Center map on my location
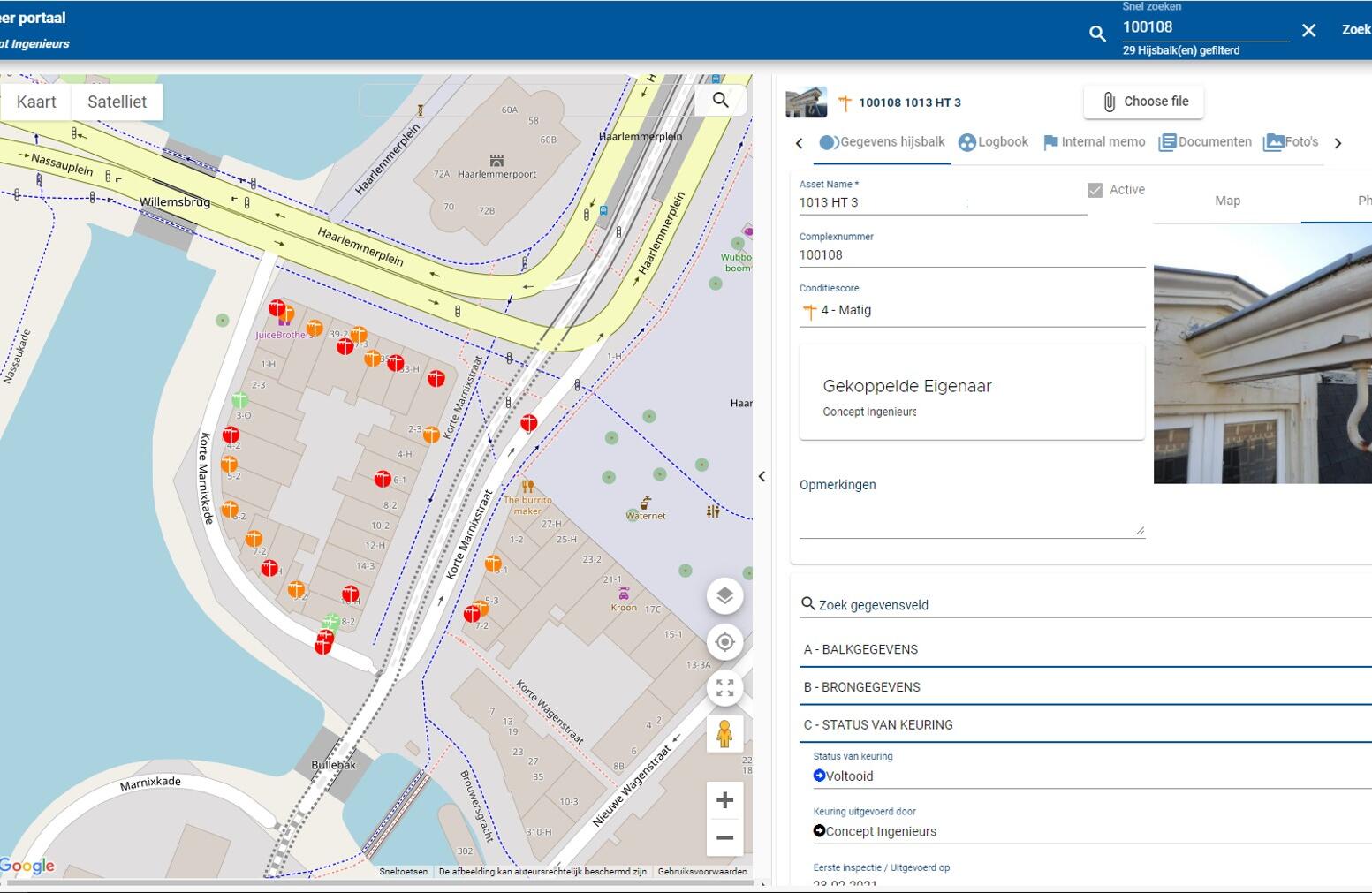 click(x=724, y=641)
